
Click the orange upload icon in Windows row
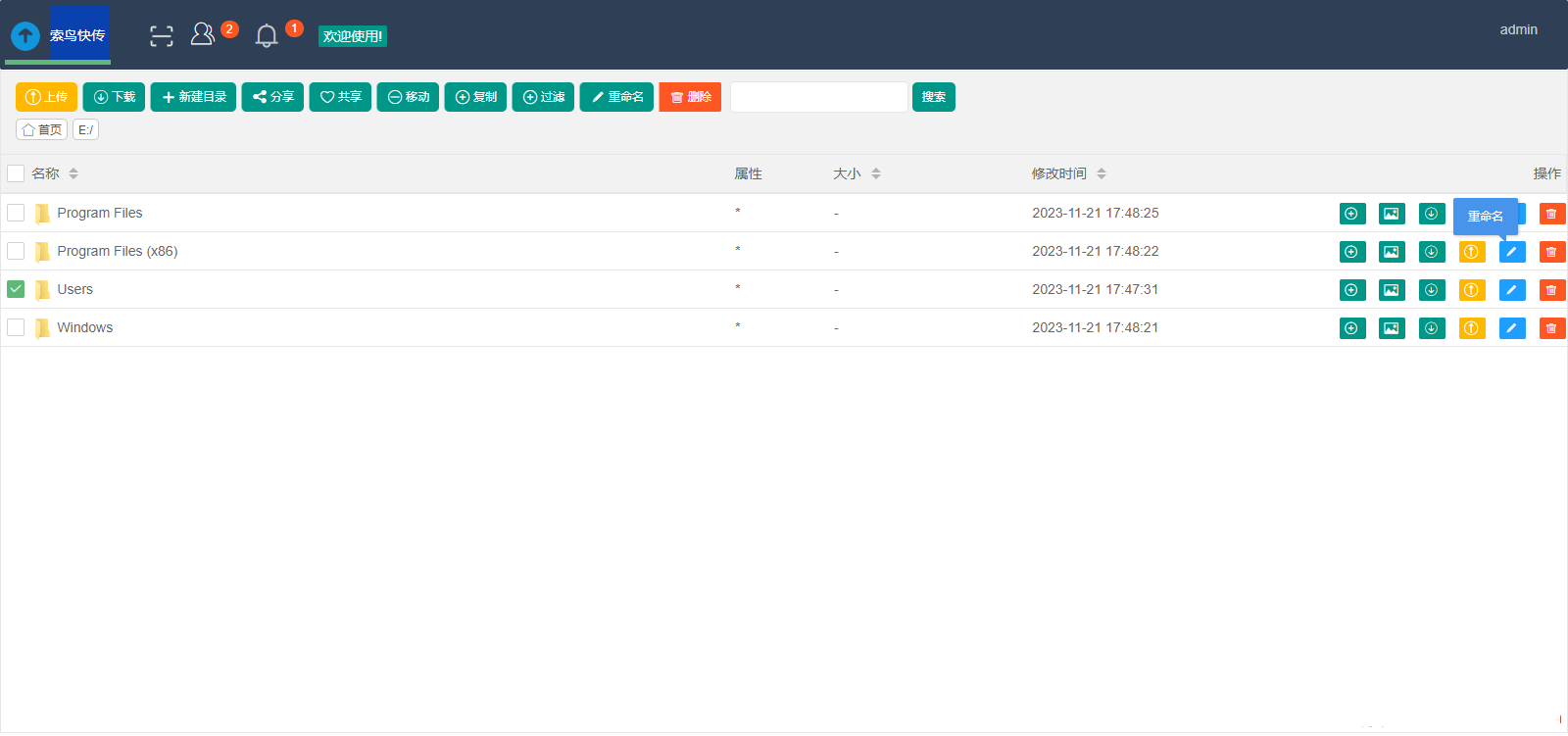(1471, 328)
